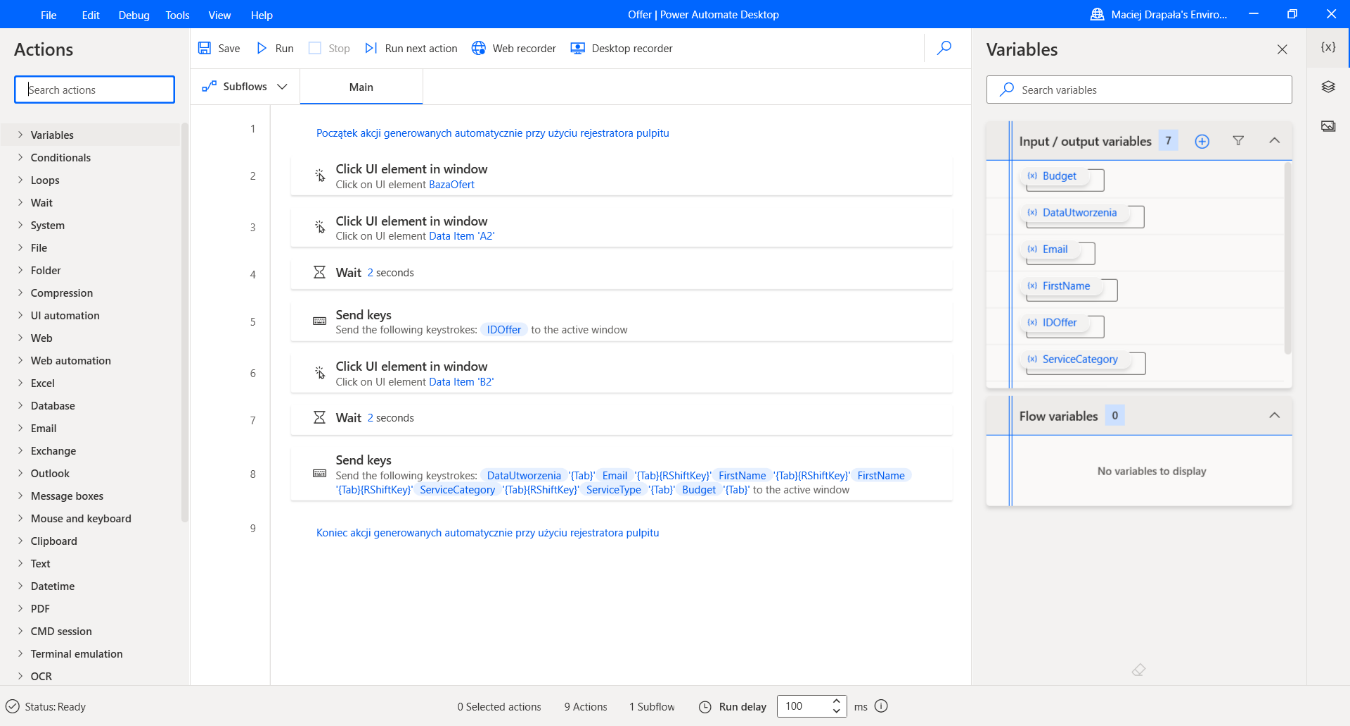Focus the Search variables field
This screenshot has width=1350, height=726.
1139,90
